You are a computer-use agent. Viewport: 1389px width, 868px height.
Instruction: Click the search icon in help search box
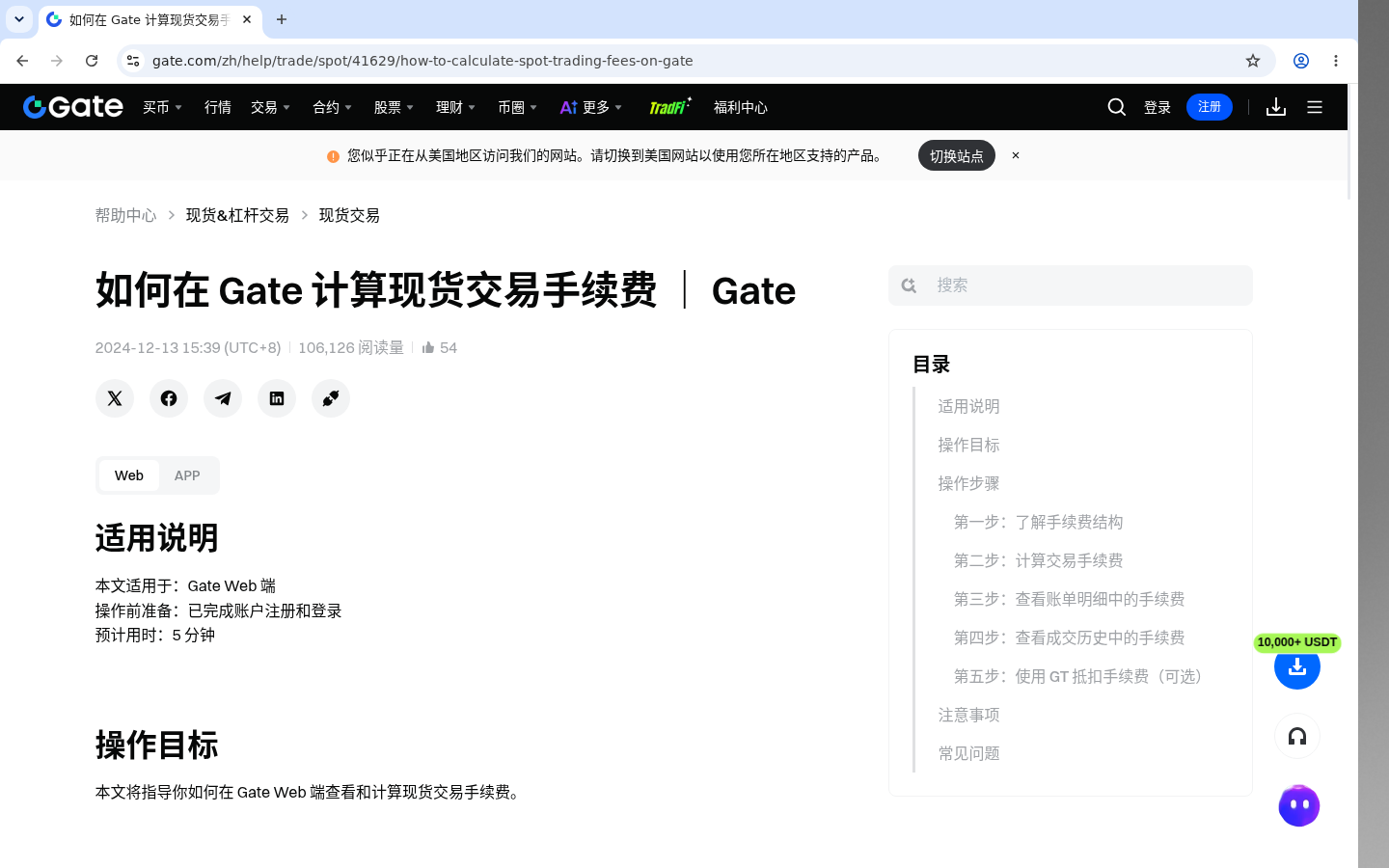point(909,285)
